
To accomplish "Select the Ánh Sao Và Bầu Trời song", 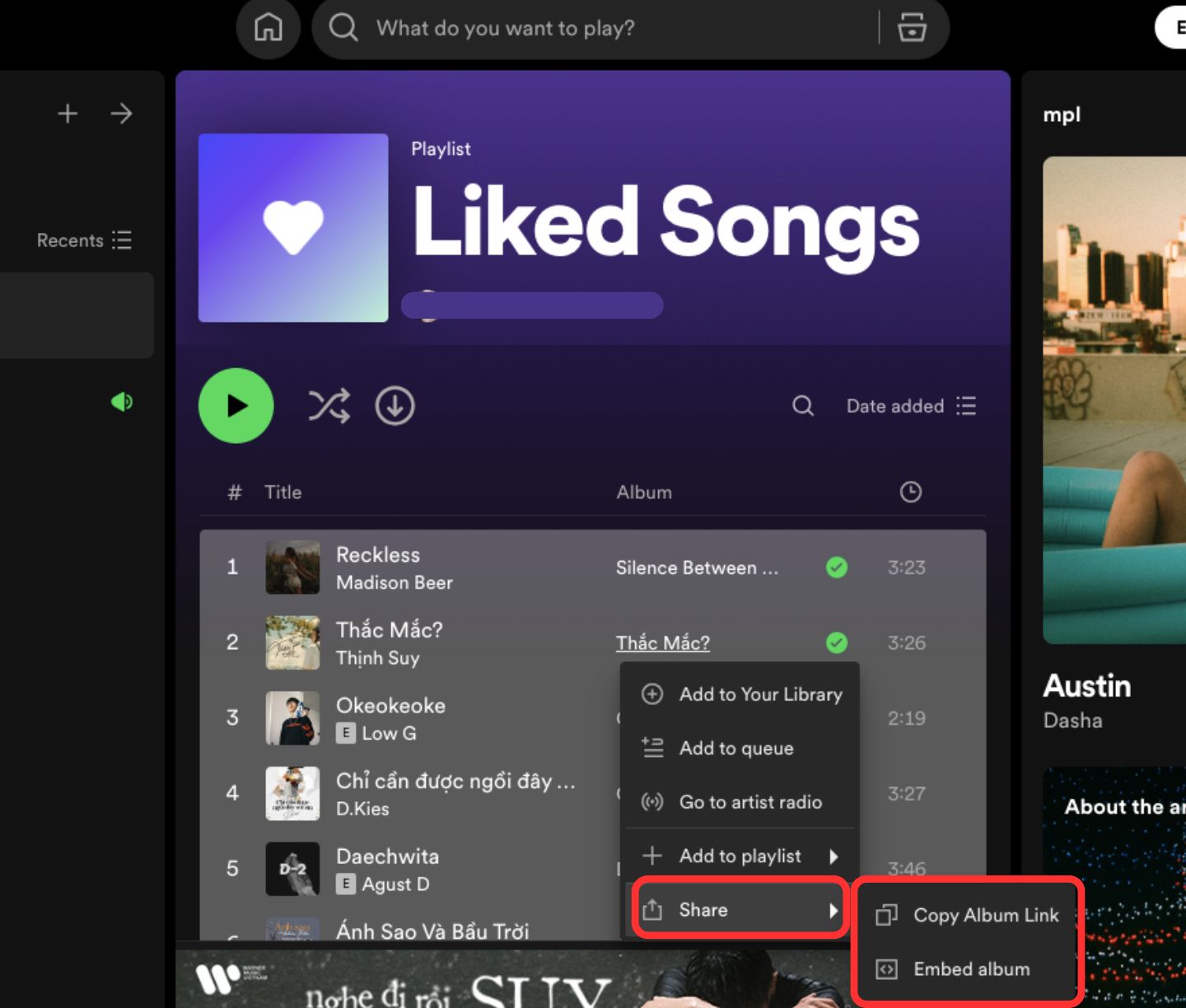I will 432,931.
